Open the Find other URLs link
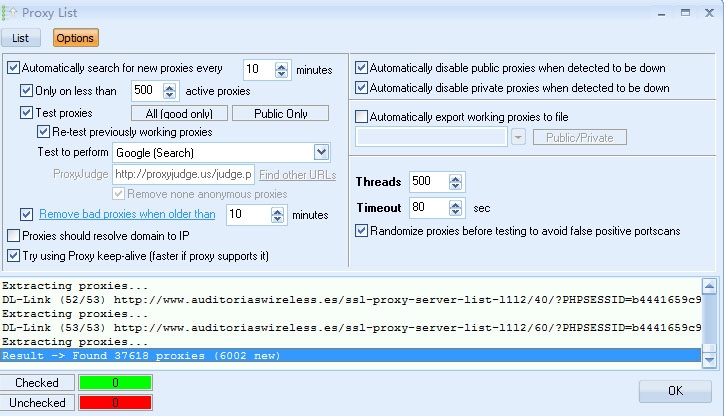This screenshot has width=724, height=416. pos(297,175)
